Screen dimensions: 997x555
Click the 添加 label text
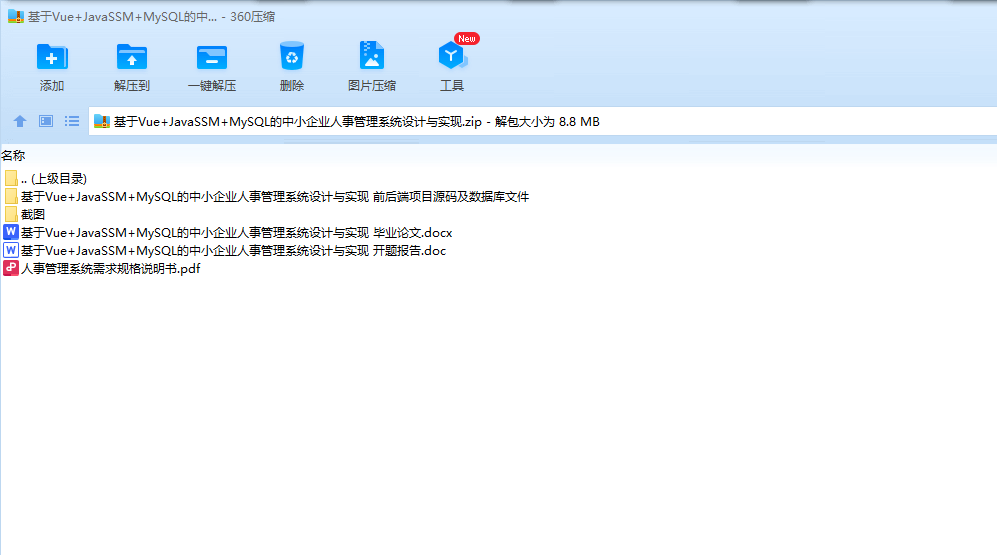coord(52,85)
